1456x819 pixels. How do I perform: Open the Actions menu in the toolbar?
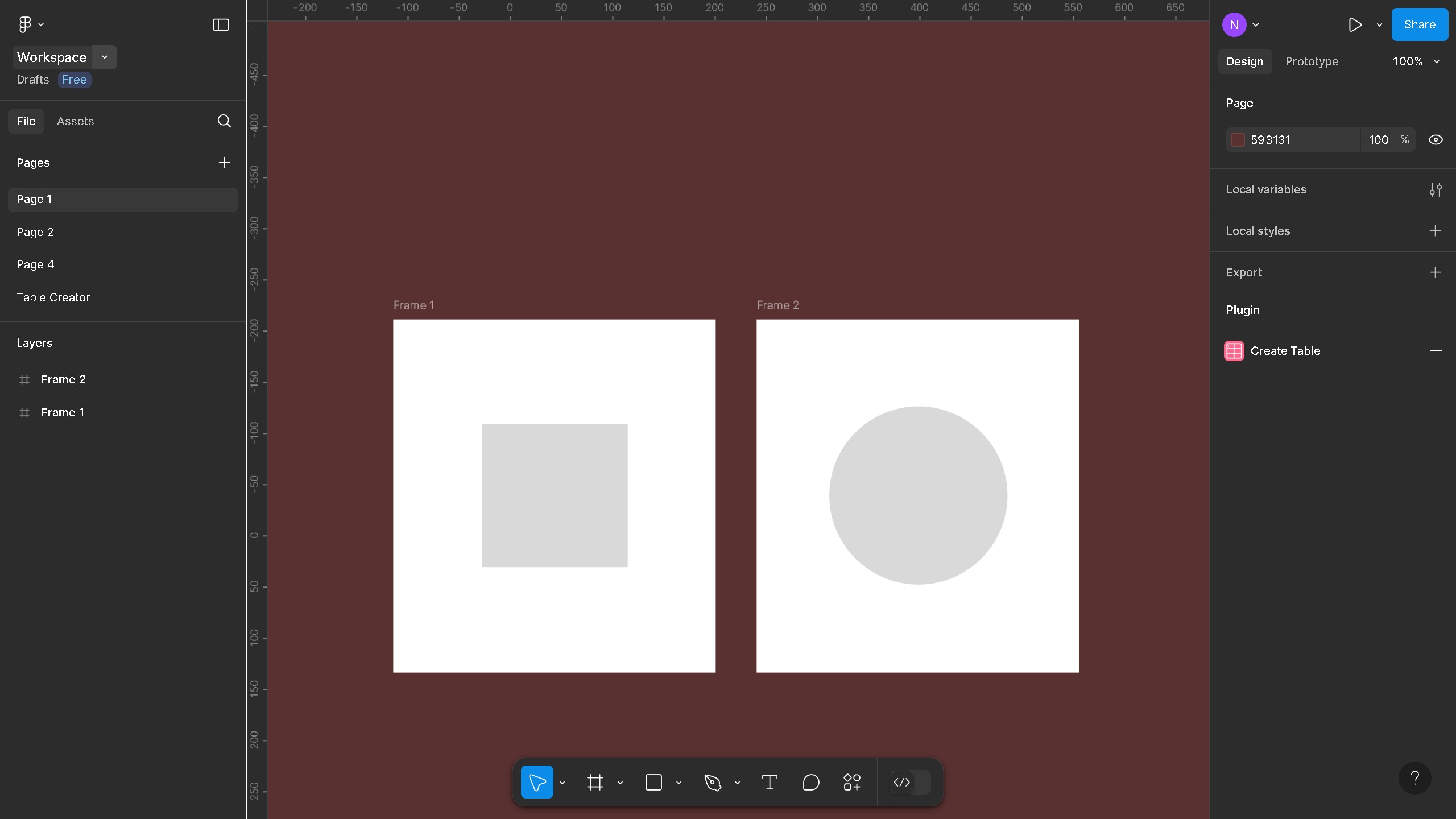(x=851, y=781)
